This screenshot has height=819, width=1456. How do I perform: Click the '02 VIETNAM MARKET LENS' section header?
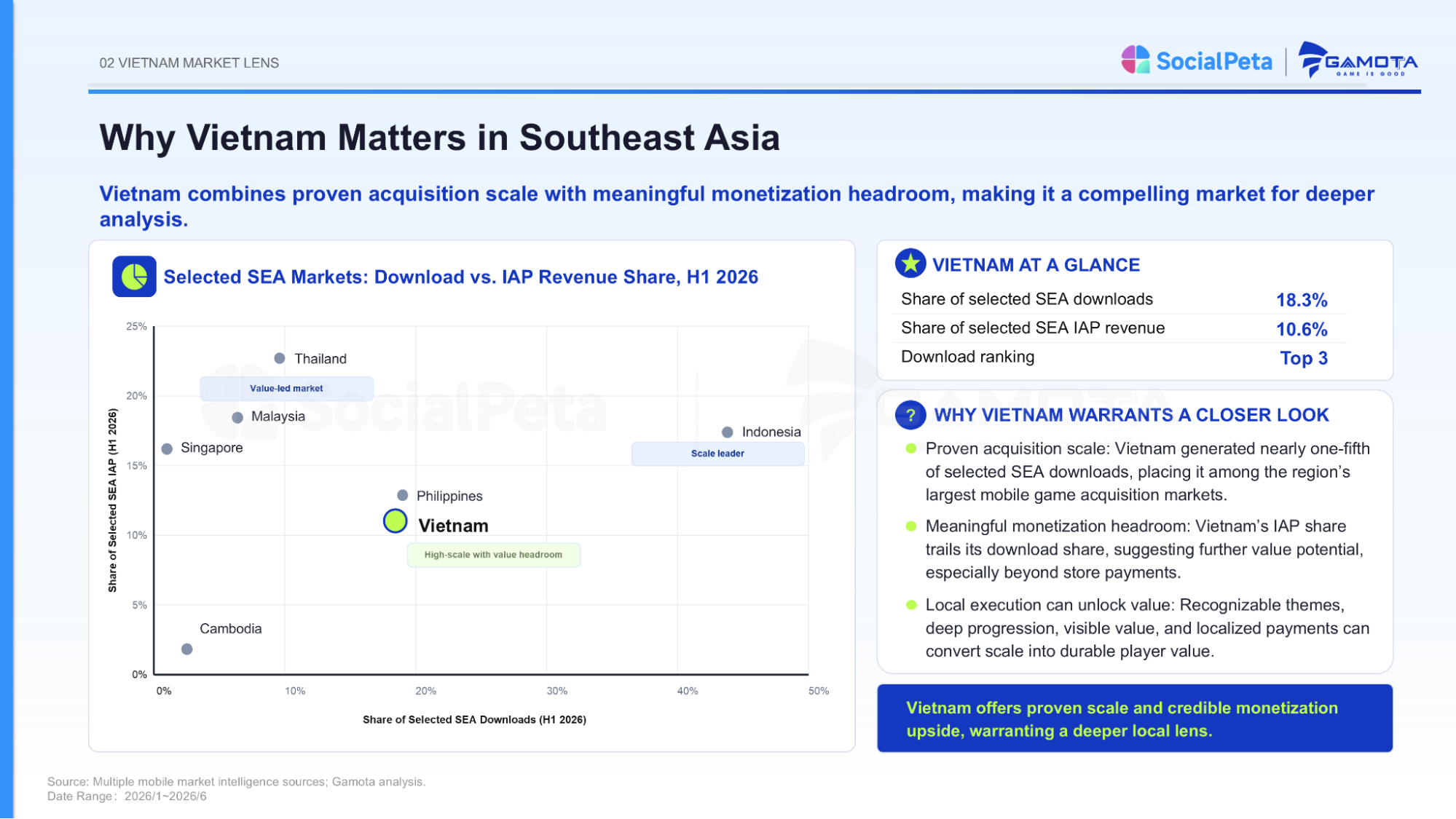pos(189,63)
